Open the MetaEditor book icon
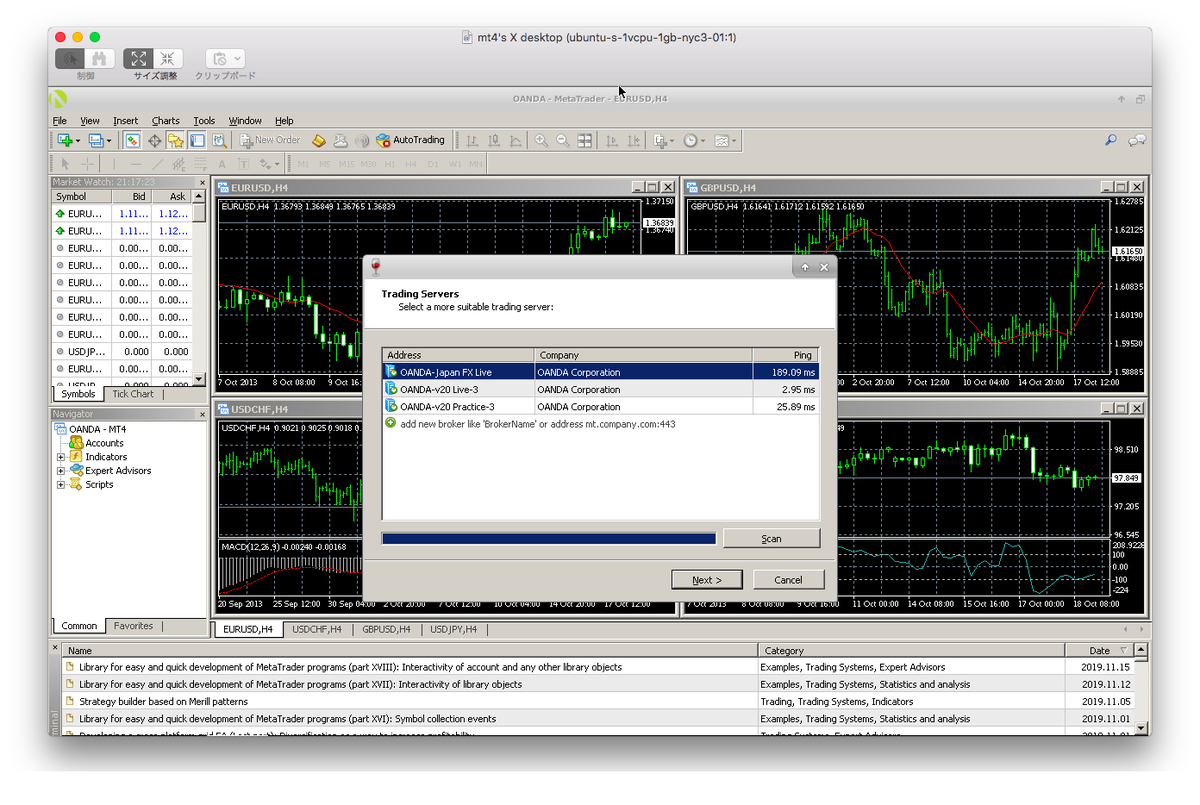The width and height of the screenshot is (1200, 805). tap(319, 141)
